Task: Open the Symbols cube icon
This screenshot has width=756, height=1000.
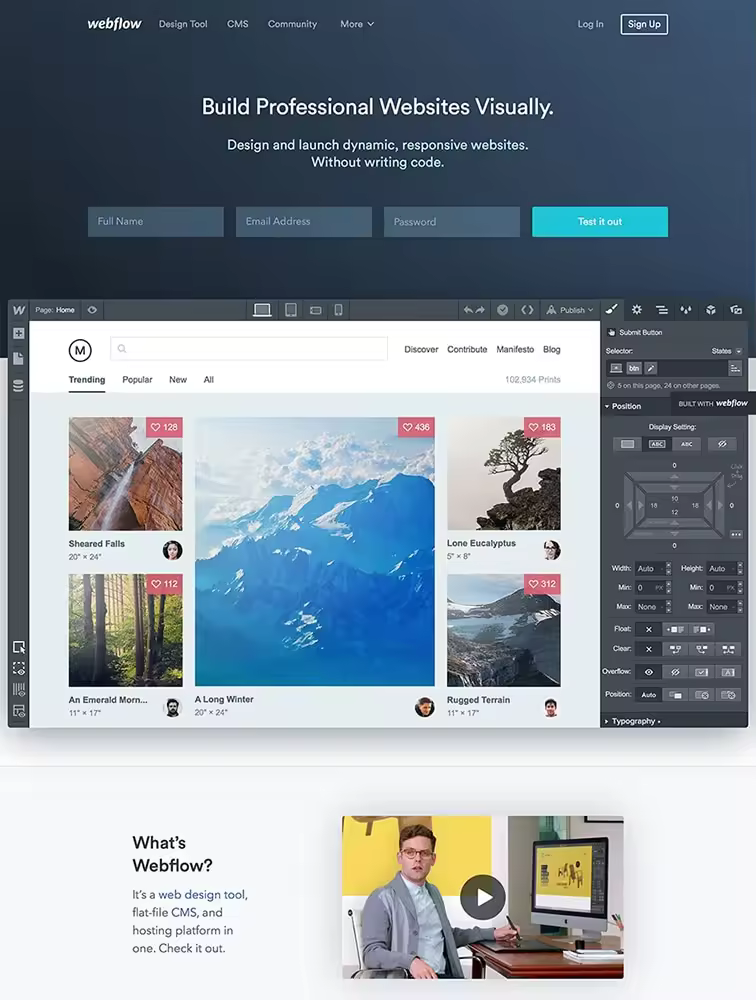Action: pyautogui.click(x=711, y=310)
